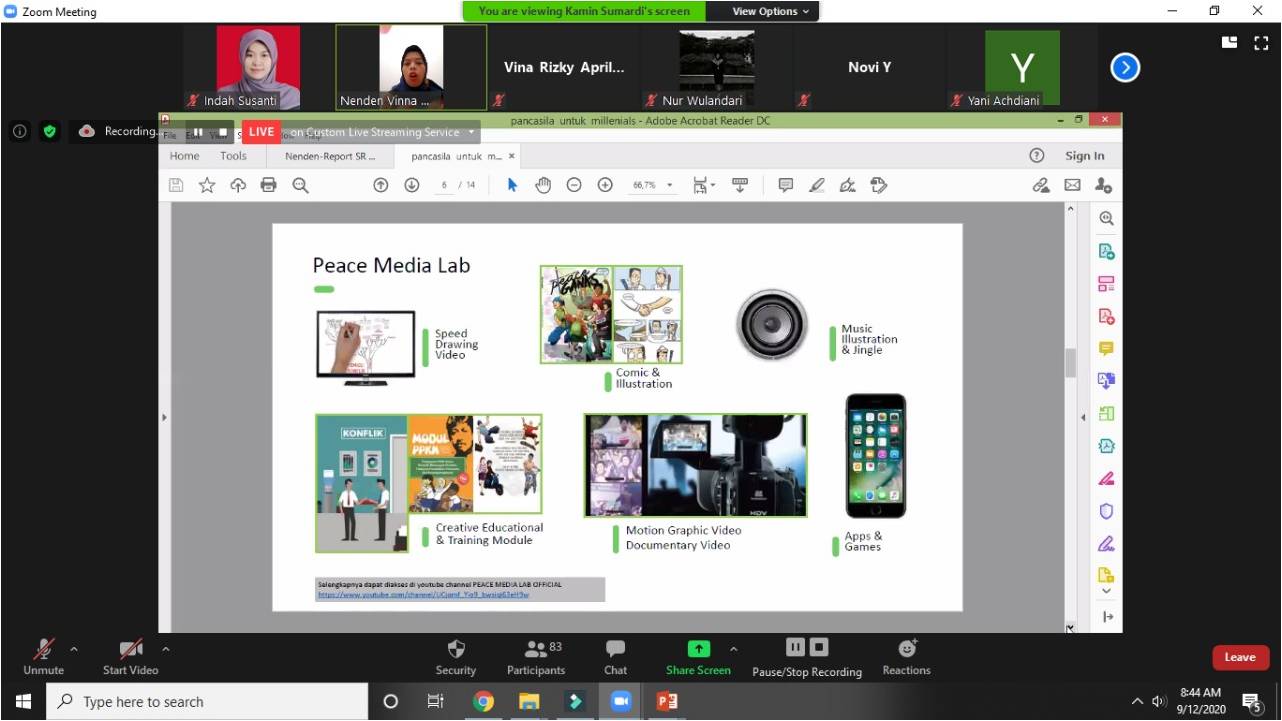The image size is (1282, 721).
Task: Switch to Nenden-Report SR document tab
Action: (330, 156)
